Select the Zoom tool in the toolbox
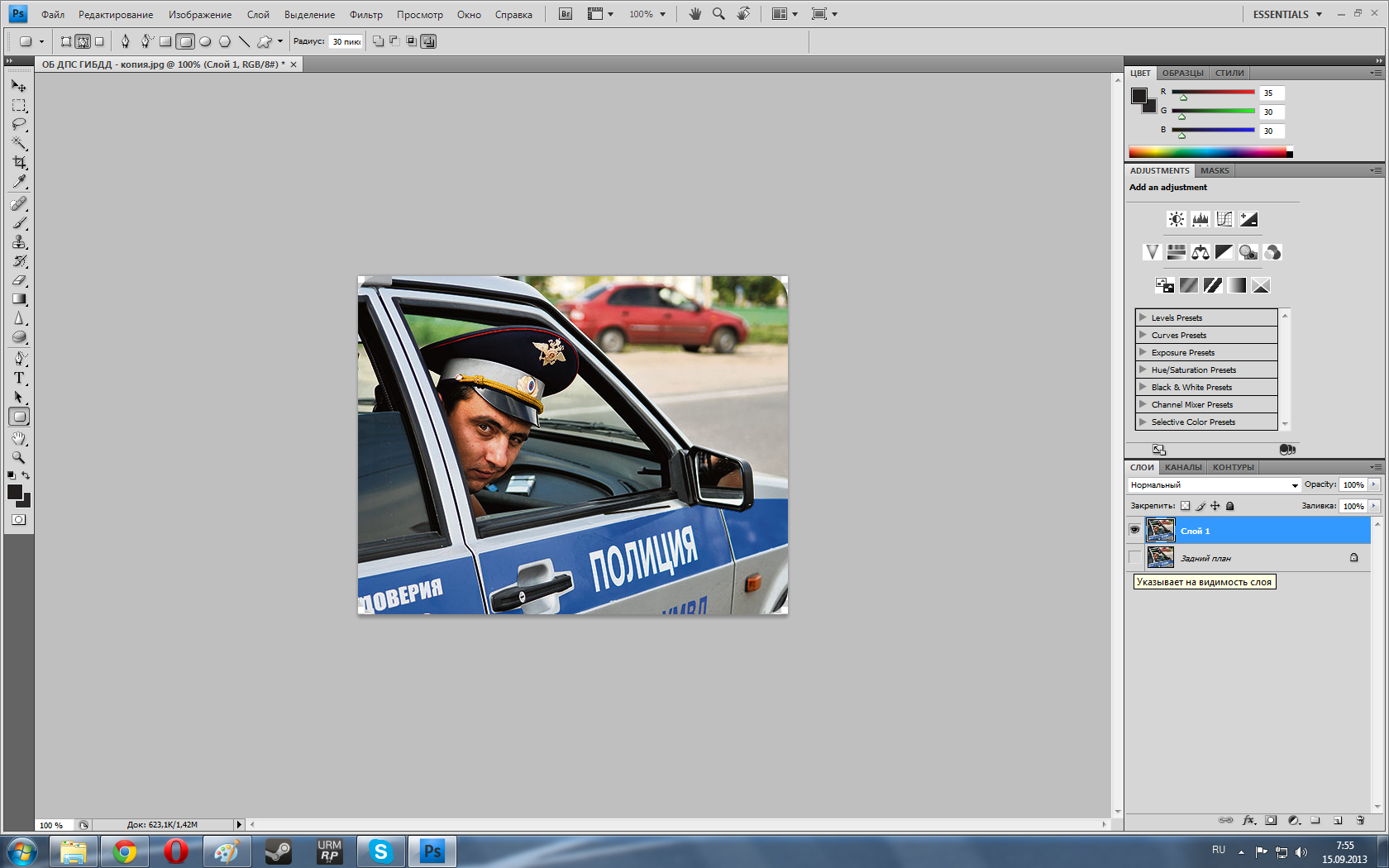Viewport: 1389px width, 868px height. pyautogui.click(x=18, y=457)
